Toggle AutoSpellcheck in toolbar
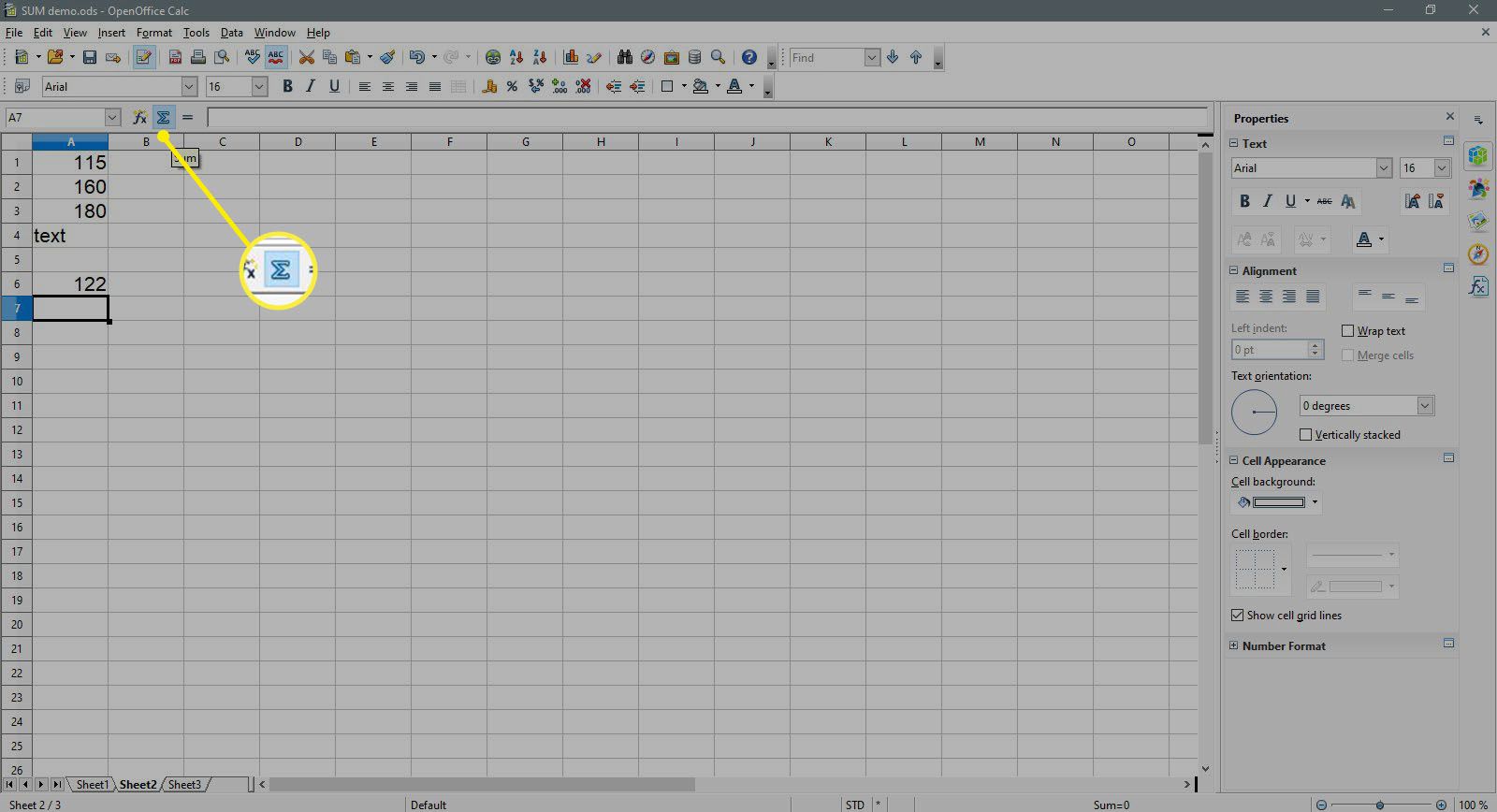Image resolution: width=1497 pixels, height=812 pixels. pos(275,57)
